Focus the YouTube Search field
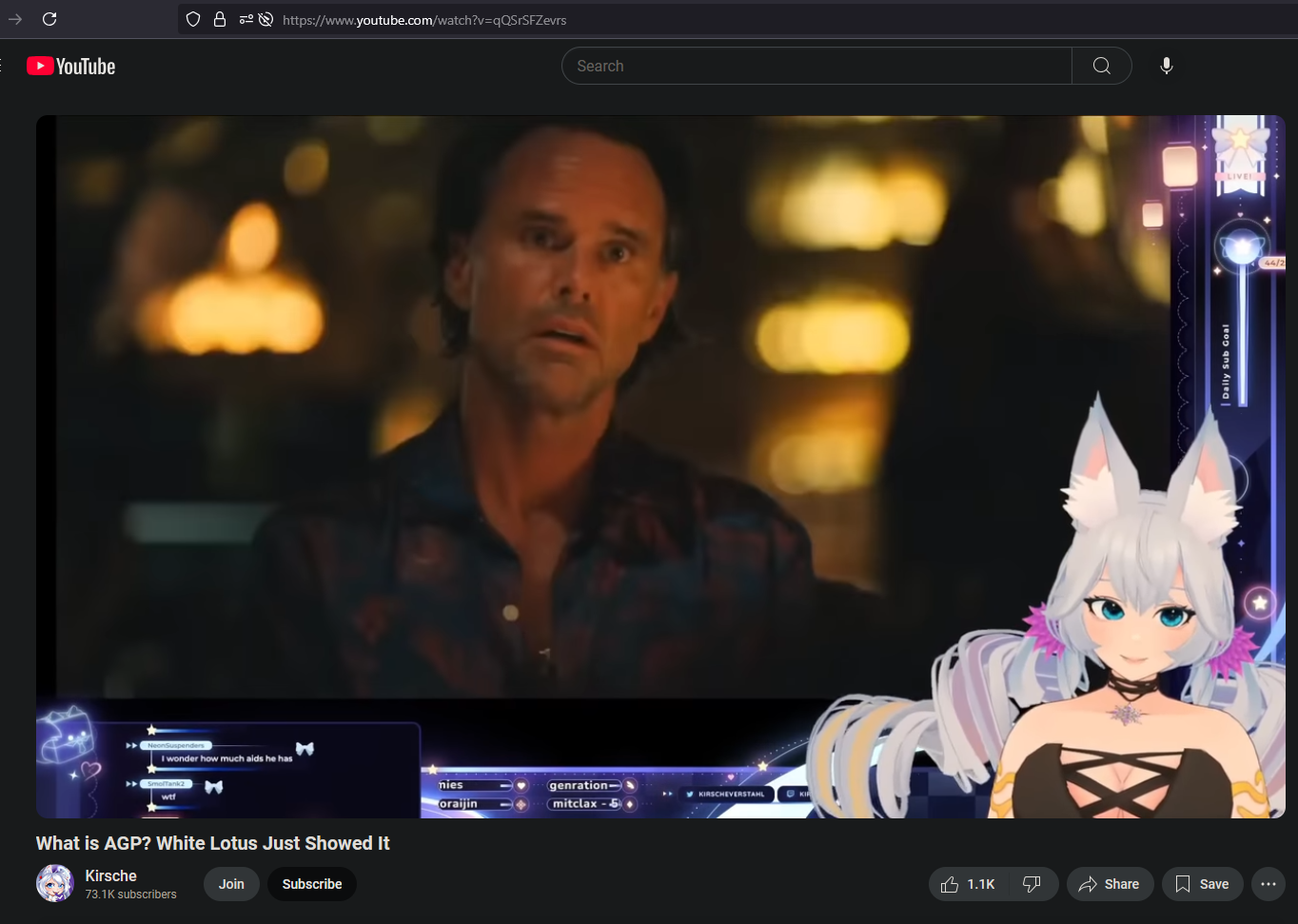 (816, 66)
